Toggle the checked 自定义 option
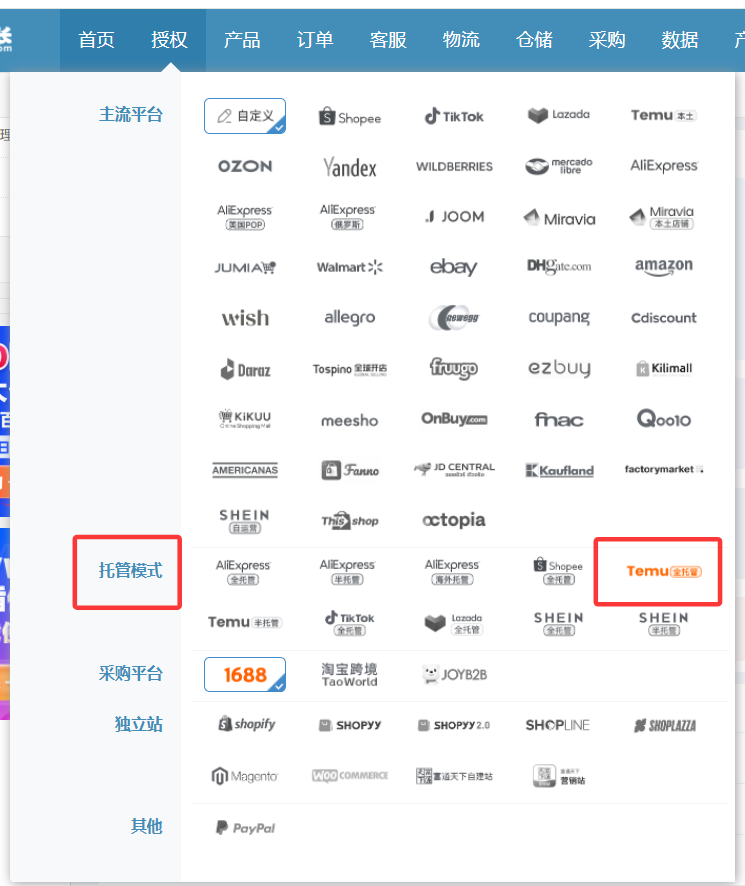Image resolution: width=745 pixels, height=886 pixels. [x=245, y=116]
